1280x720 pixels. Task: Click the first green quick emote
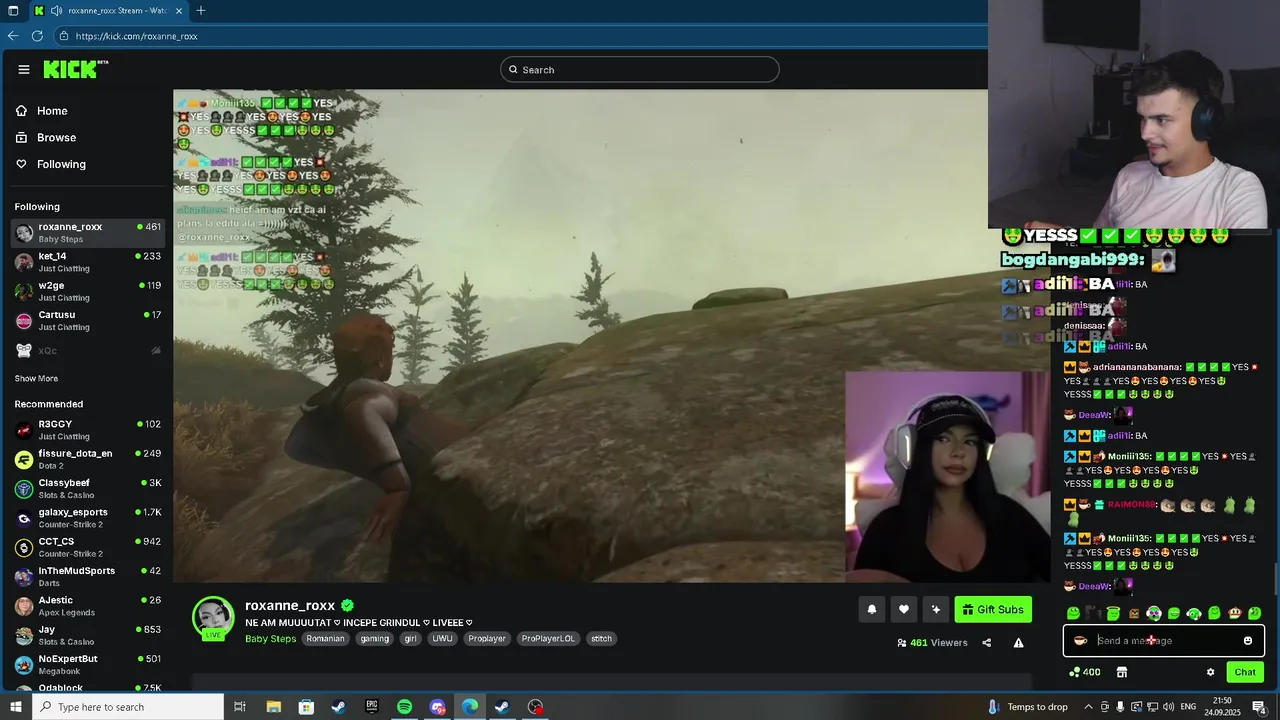pos(1073,613)
